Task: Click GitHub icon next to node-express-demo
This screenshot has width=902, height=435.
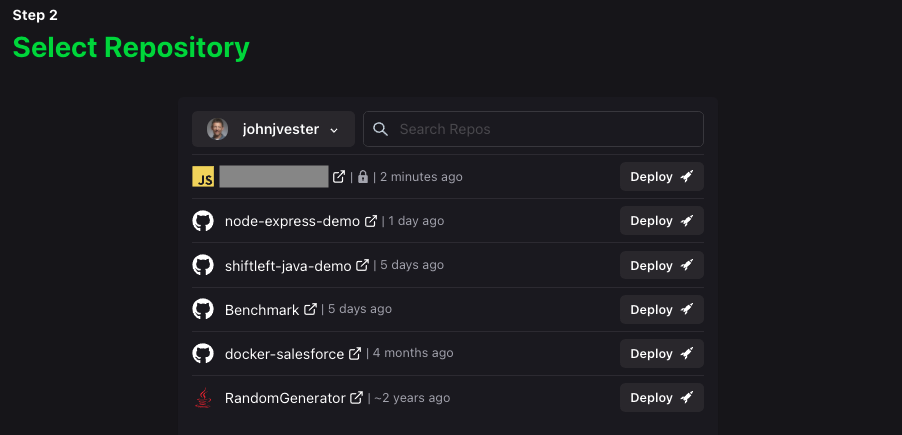Action: pyautogui.click(x=203, y=221)
